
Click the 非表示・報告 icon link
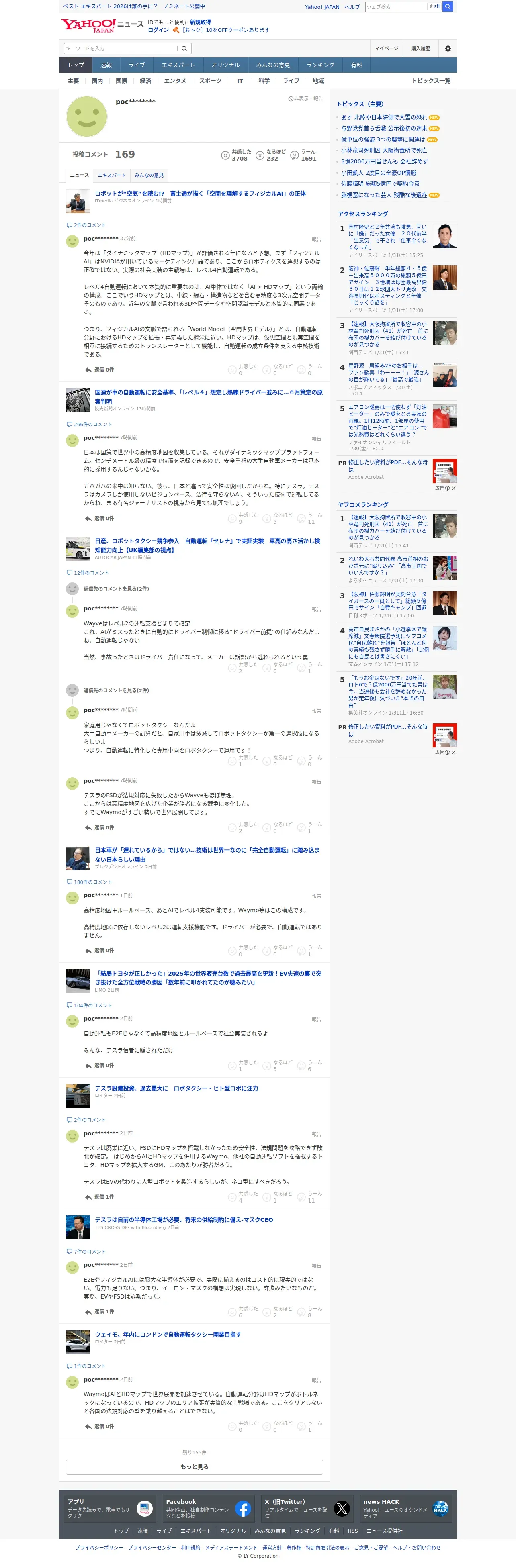[x=305, y=99]
